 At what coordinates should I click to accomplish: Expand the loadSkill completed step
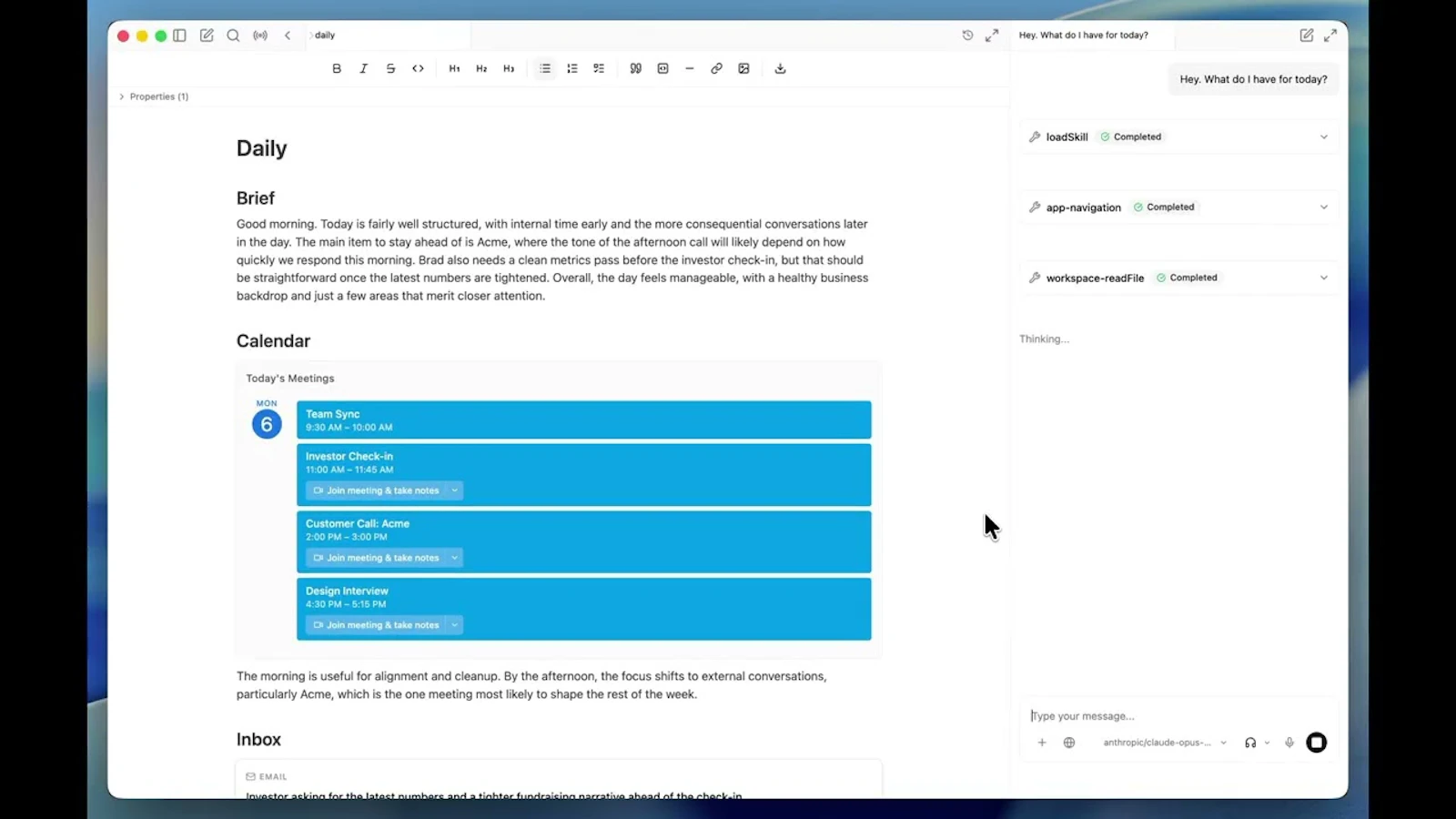[x=1324, y=136]
